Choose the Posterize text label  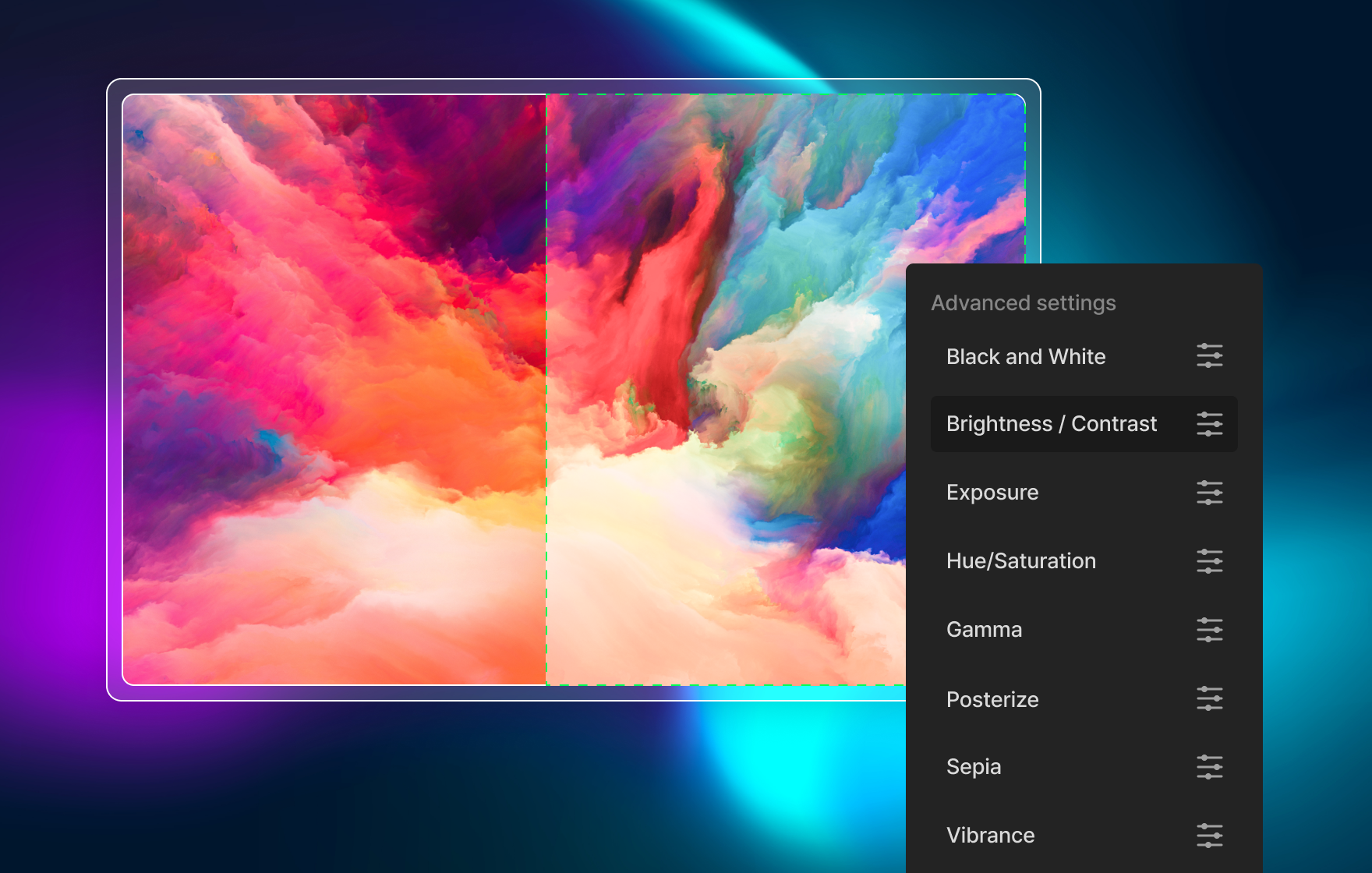pyautogui.click(x=992, y=700)
